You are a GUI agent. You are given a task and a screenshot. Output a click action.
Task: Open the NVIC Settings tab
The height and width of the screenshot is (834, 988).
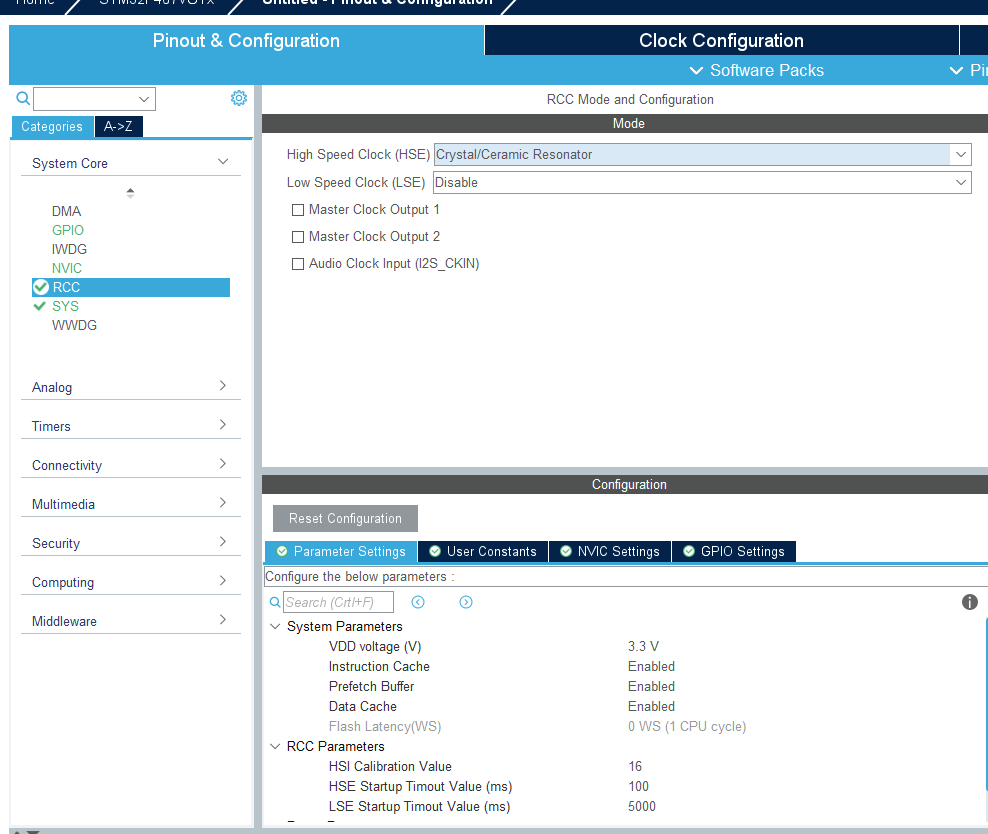pos(610,552)
